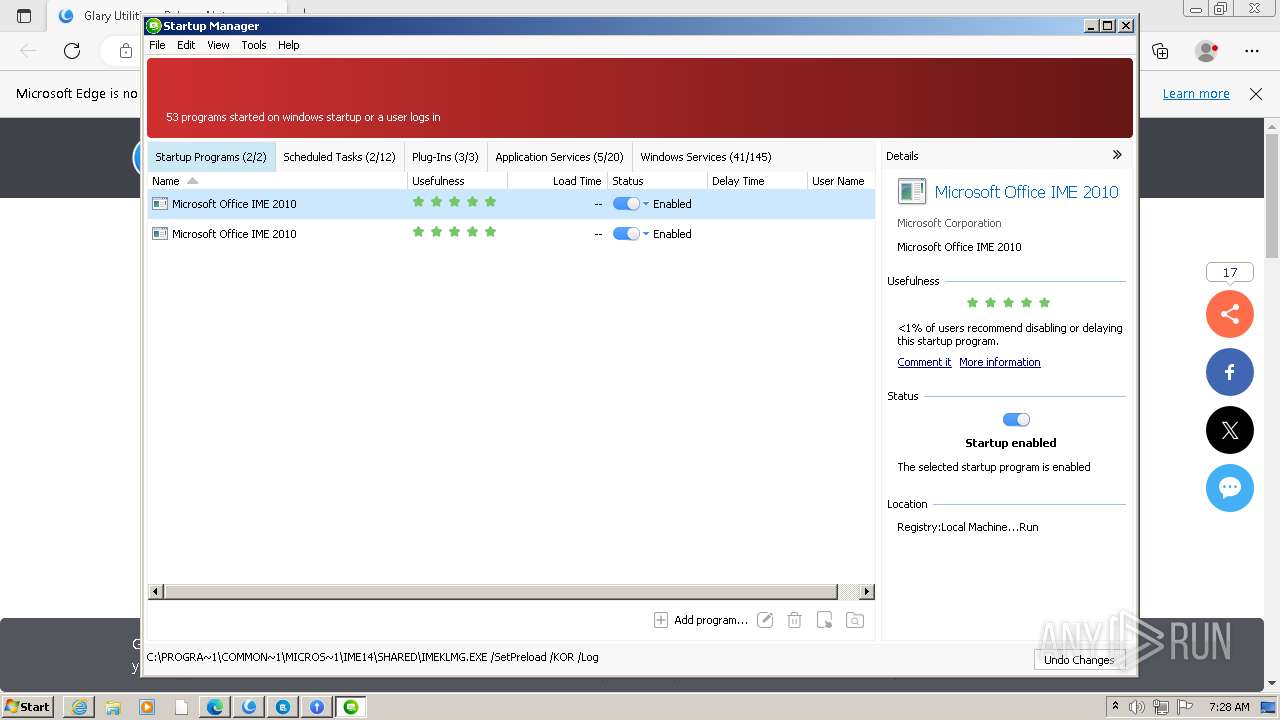Click the Load Time column header
The image size is (1280, 720).
(557, 181)
